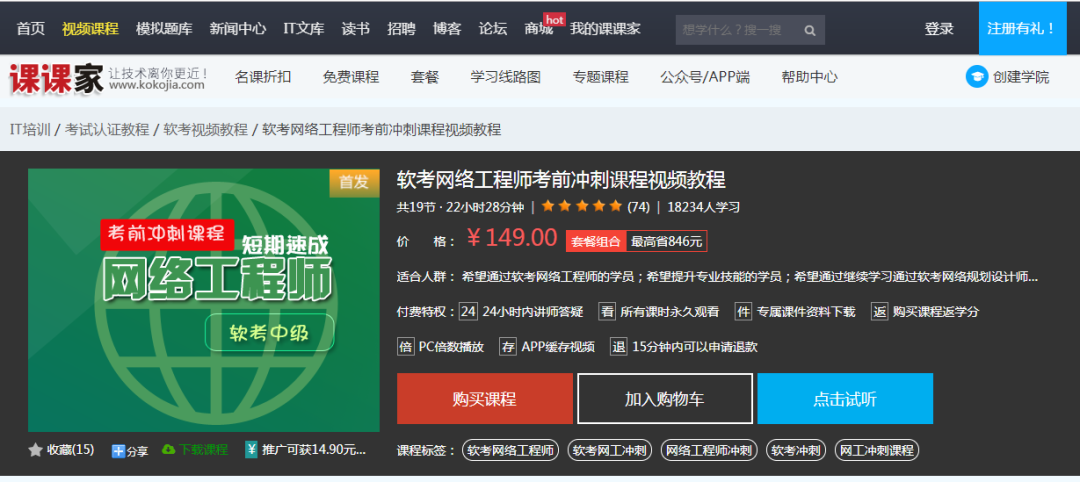Click the 看 permanent viewing icon
1080x482 pixels.
607,311
